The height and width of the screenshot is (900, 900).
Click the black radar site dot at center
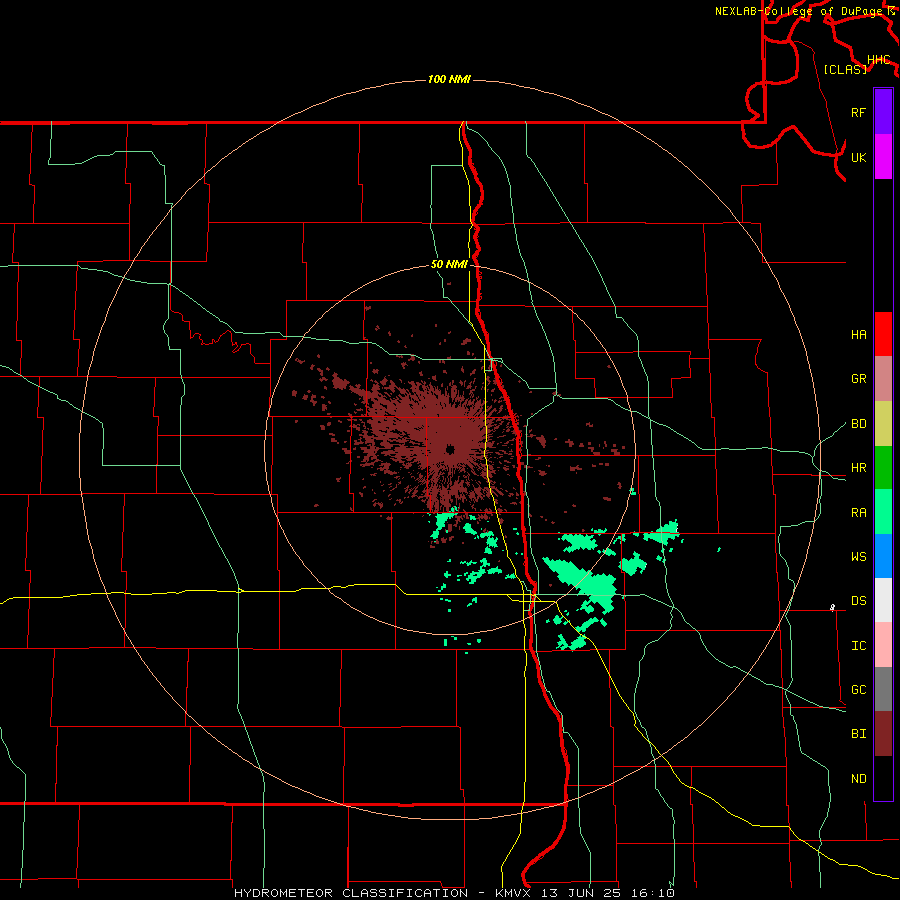[450, 449]
